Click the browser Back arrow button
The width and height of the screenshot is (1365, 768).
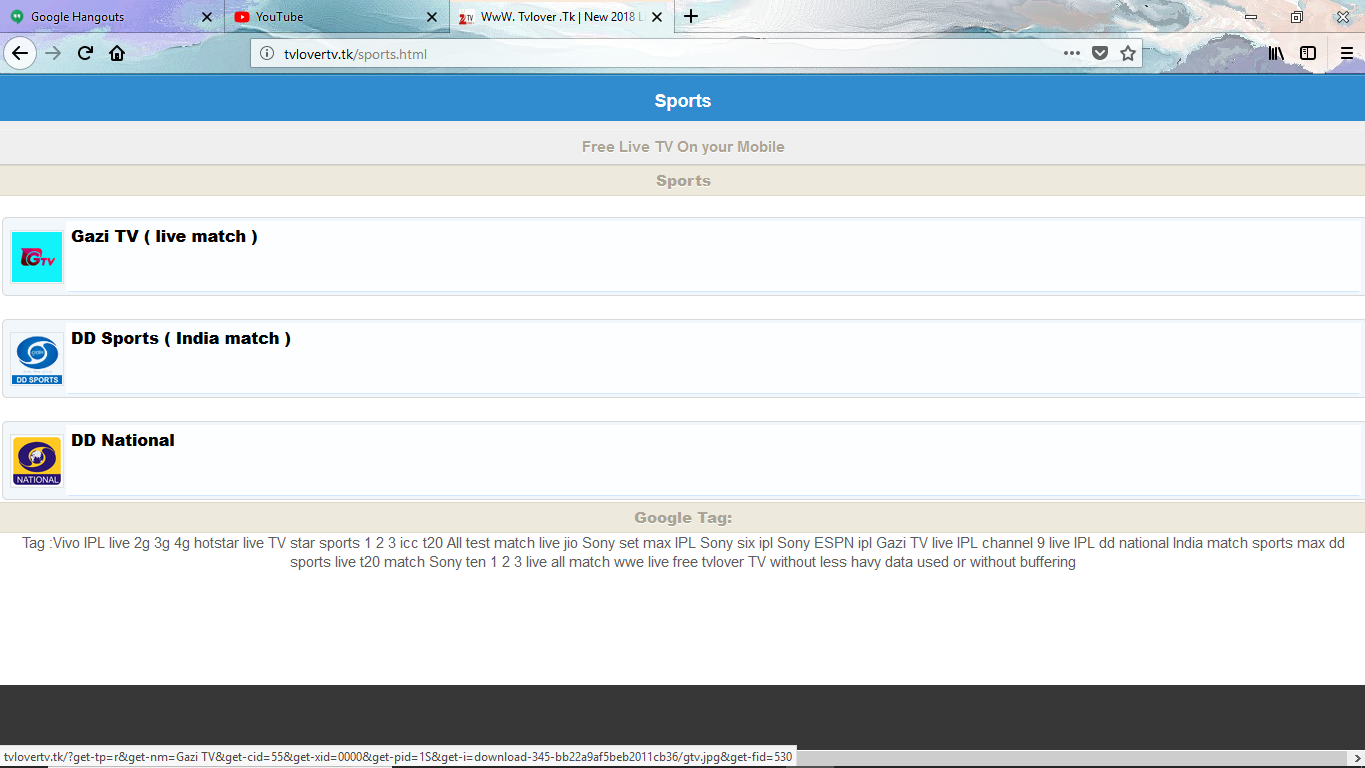click(x=20, y=54)
